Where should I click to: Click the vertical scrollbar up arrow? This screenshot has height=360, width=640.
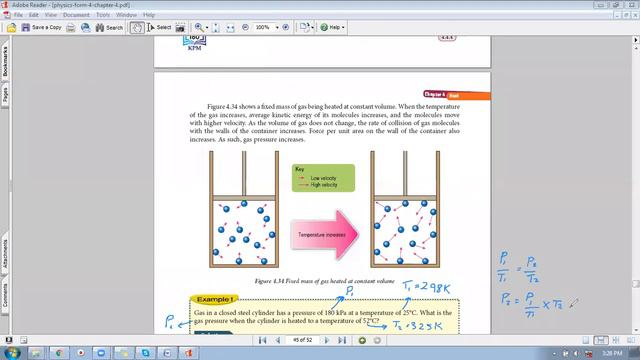click(636, 48)
